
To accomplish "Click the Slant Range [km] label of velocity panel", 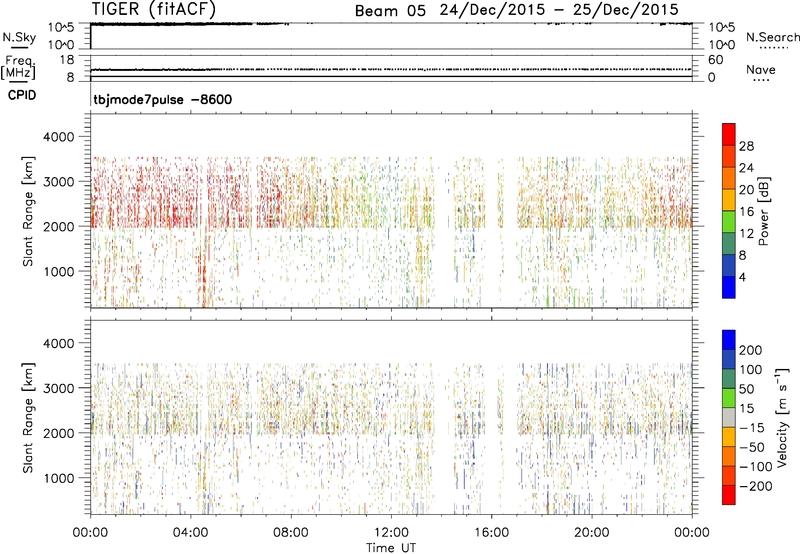I will [28, 418].
